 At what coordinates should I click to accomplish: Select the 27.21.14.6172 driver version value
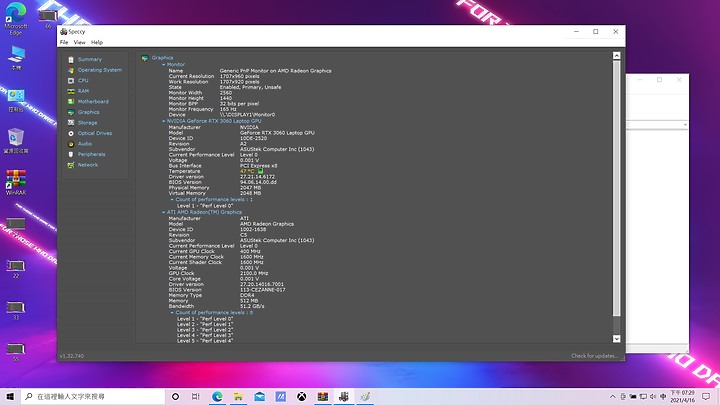258,177
